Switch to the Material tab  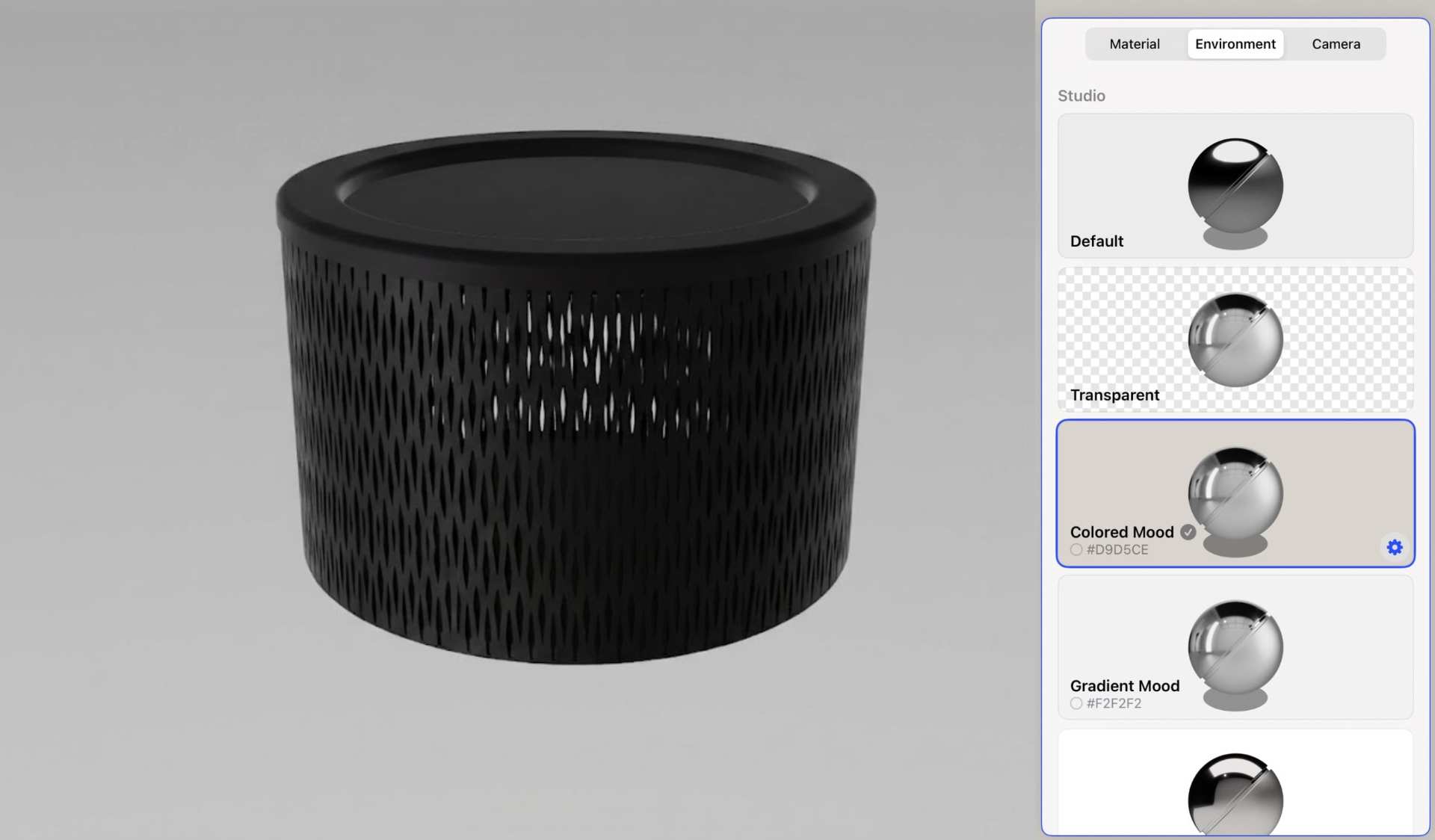click(1134, 44)
